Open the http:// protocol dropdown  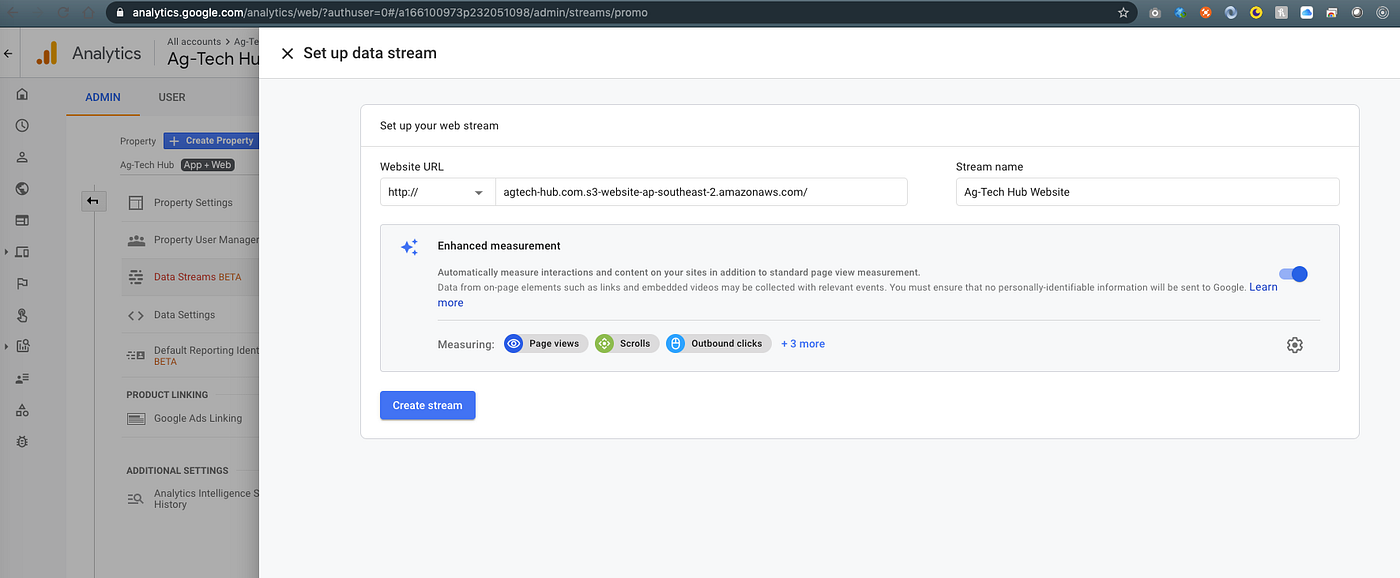[x=437, y=192]
